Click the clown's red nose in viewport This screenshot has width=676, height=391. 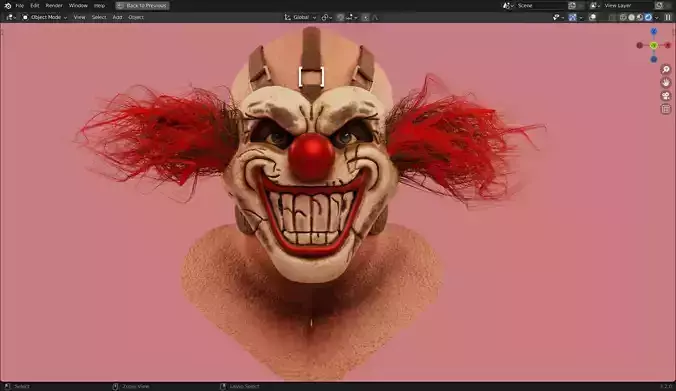pyautogui.click(x=311, y=156)
